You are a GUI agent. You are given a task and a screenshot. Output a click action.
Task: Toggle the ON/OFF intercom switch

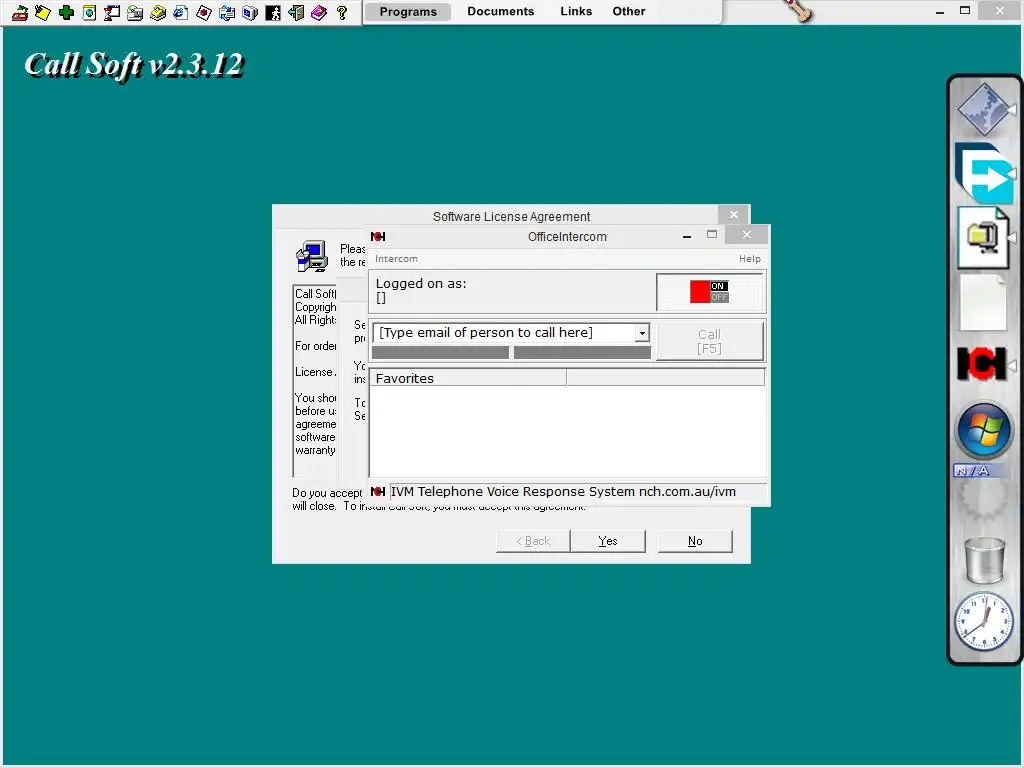(x=709, y=291)
